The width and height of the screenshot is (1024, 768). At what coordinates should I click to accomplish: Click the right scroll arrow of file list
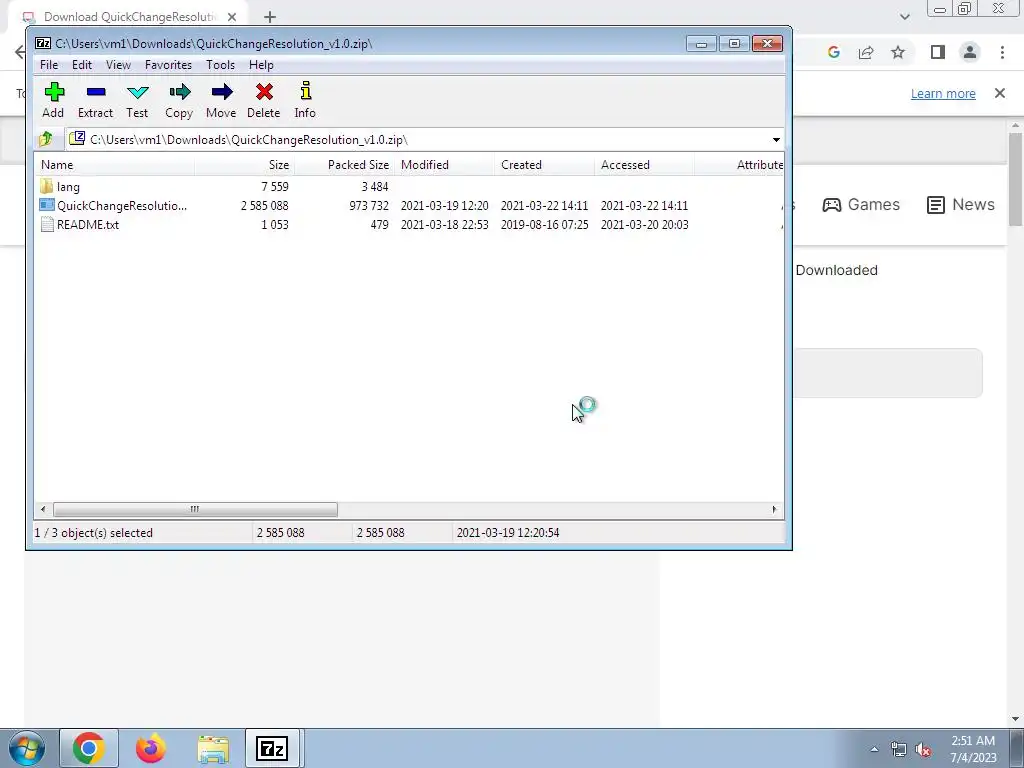click(775, 509)
